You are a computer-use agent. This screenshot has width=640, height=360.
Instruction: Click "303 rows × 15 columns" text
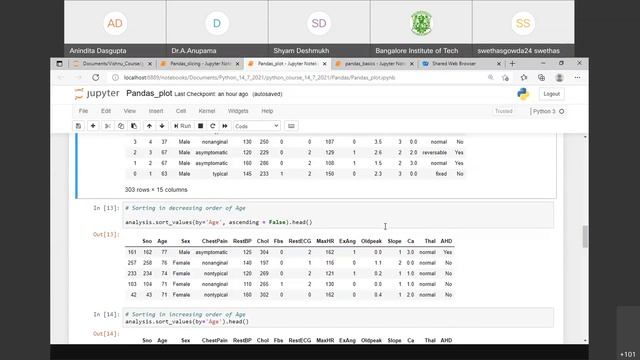pyautogui.click(x=156, y=190)
